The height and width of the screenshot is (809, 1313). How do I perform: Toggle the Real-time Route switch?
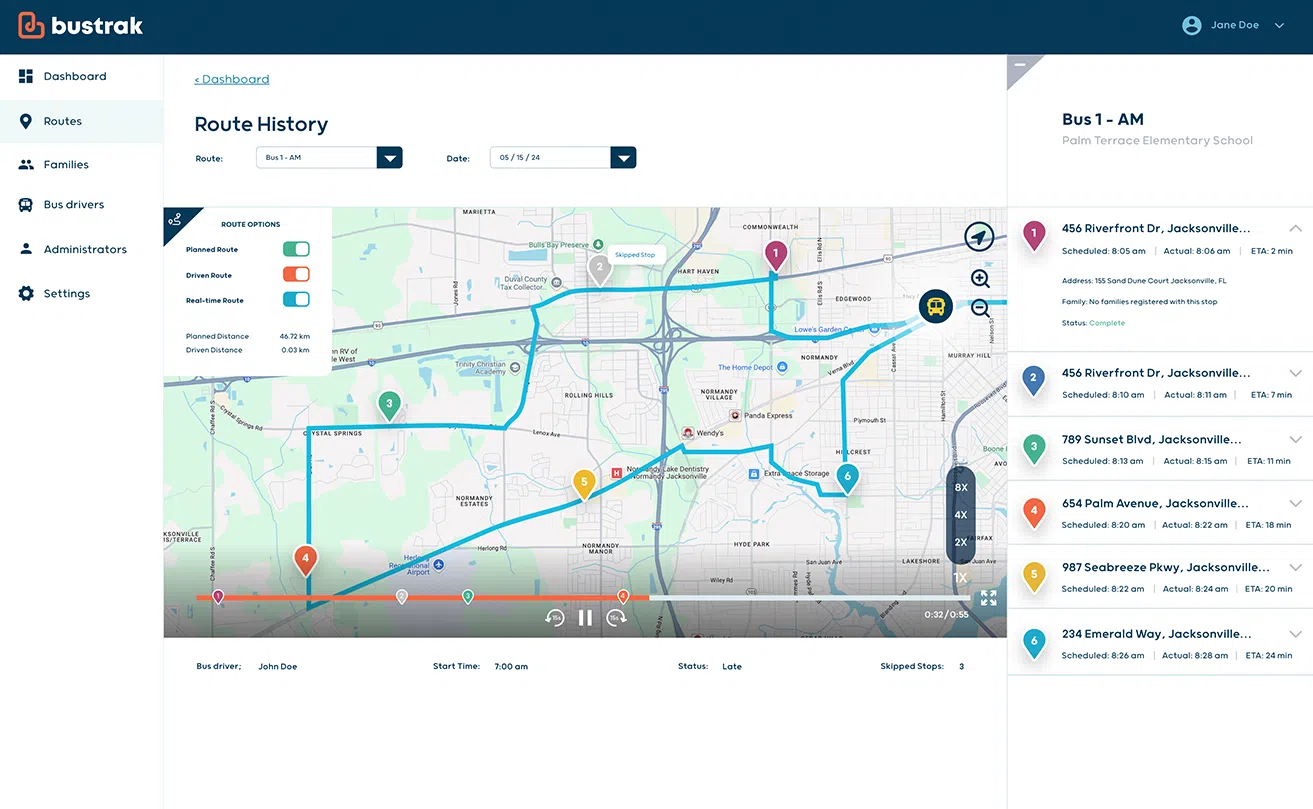click(296, 300)
